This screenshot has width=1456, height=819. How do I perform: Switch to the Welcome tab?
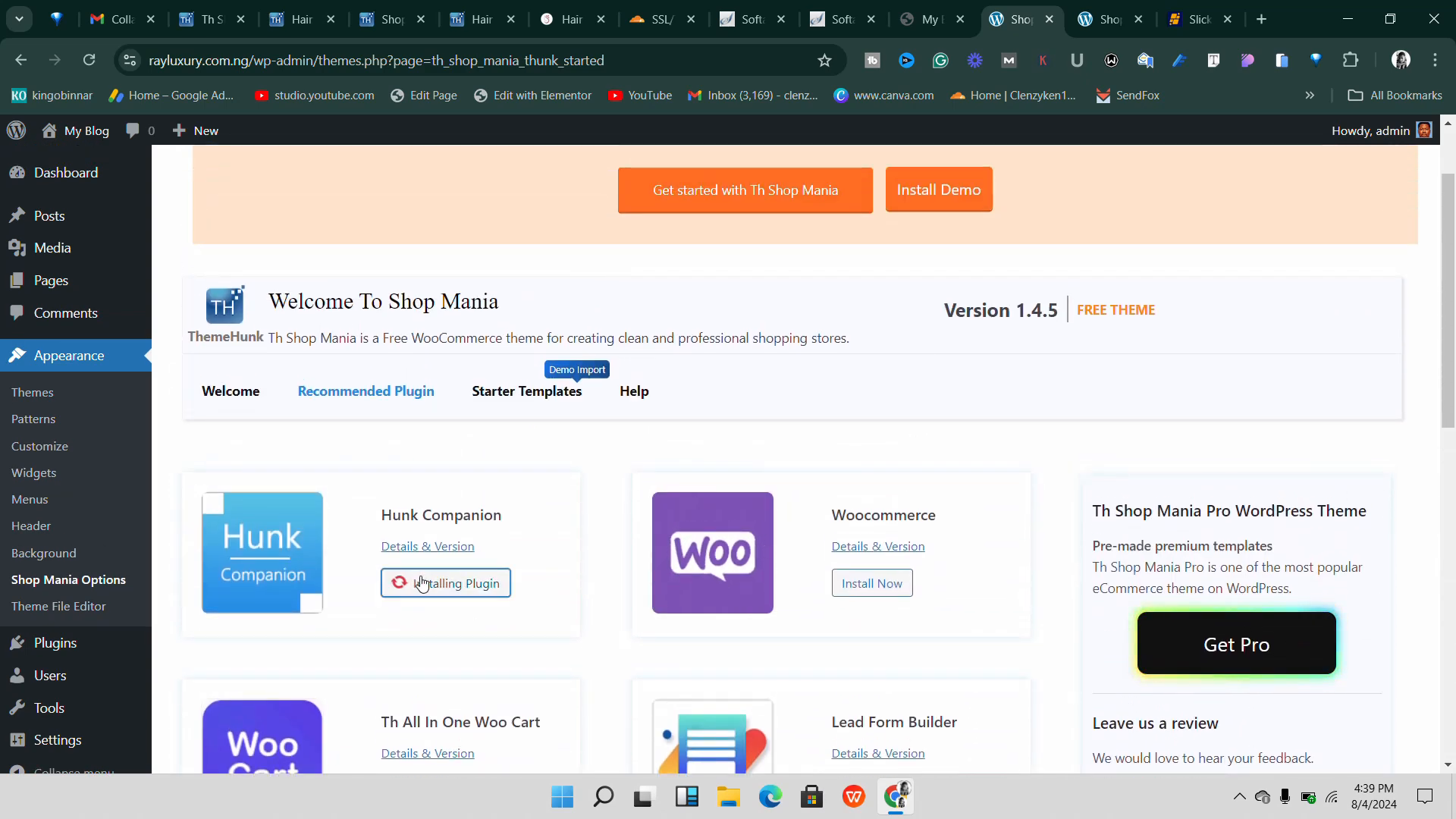tap(231, 391)
